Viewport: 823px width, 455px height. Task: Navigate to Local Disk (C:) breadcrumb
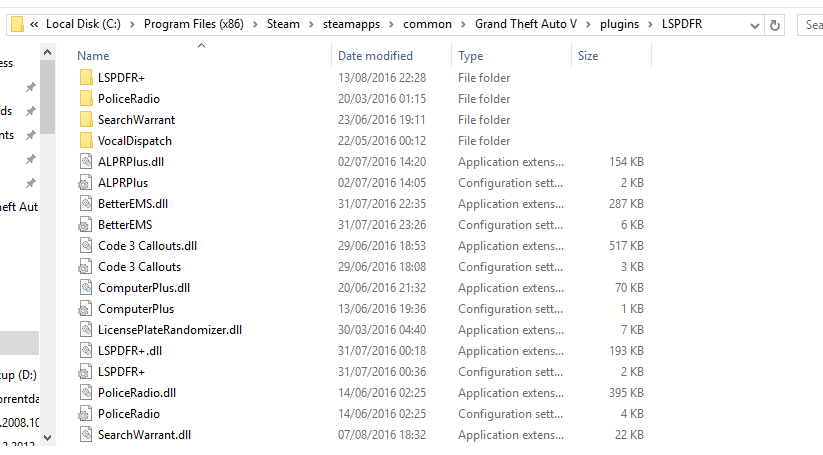pyautogui.click(x=83, y=24)
